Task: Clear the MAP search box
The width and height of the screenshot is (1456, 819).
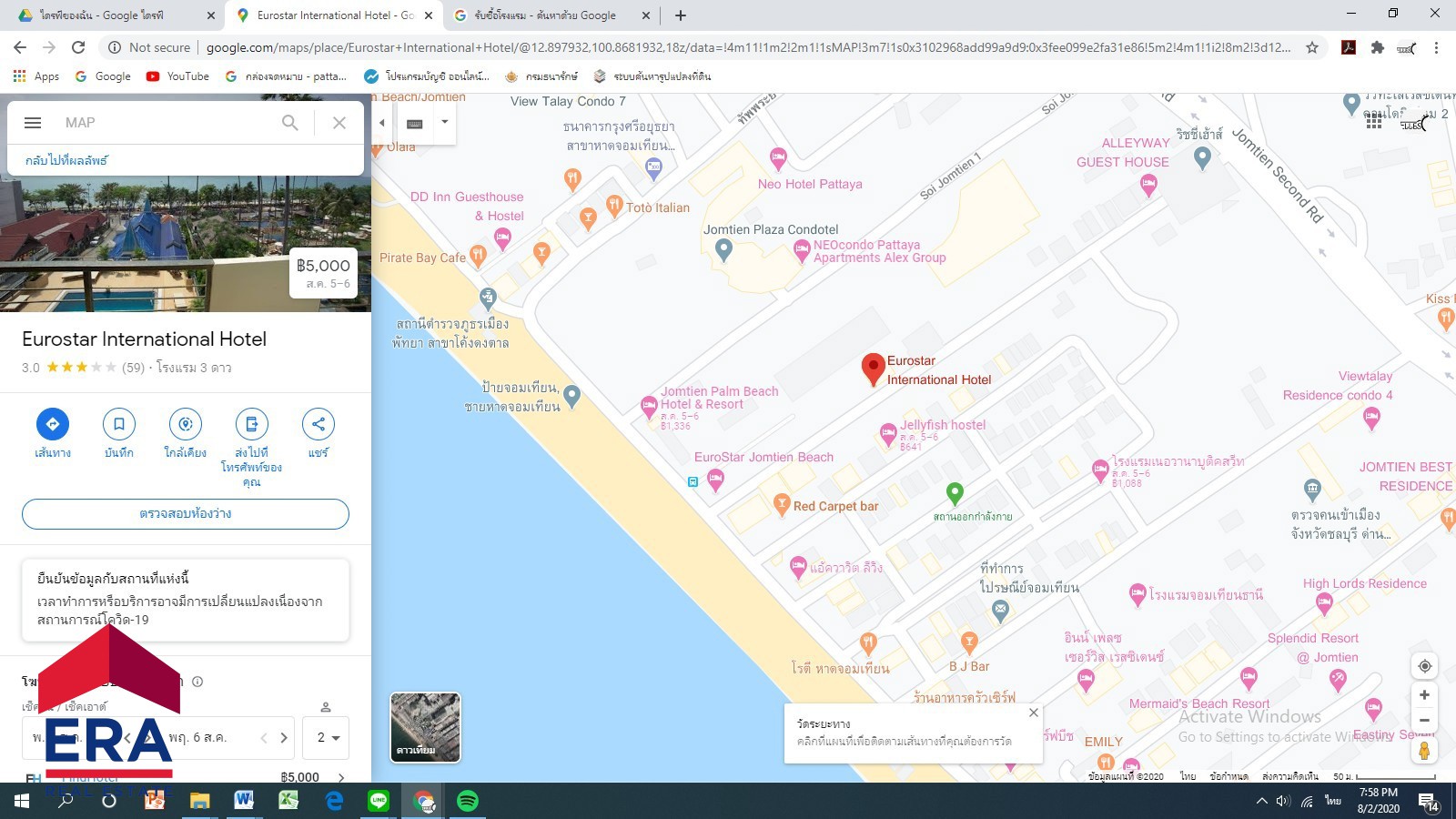Action: tap(339, 123)
